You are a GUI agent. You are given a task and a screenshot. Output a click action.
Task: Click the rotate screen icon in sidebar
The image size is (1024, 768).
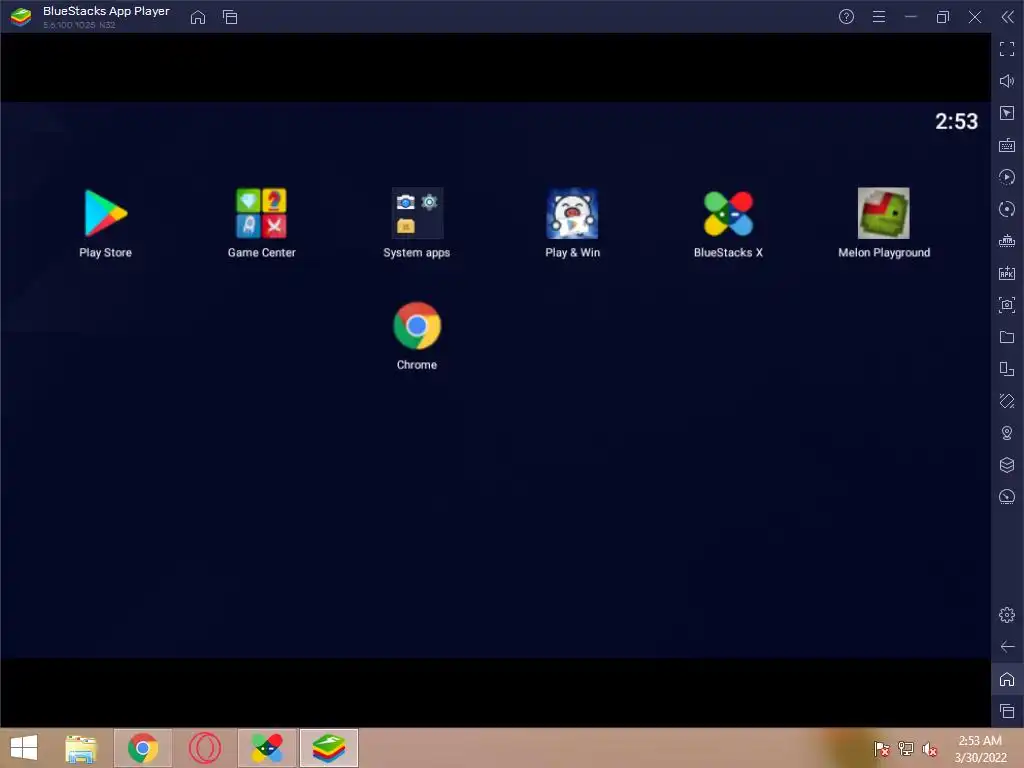(1007, 369)
